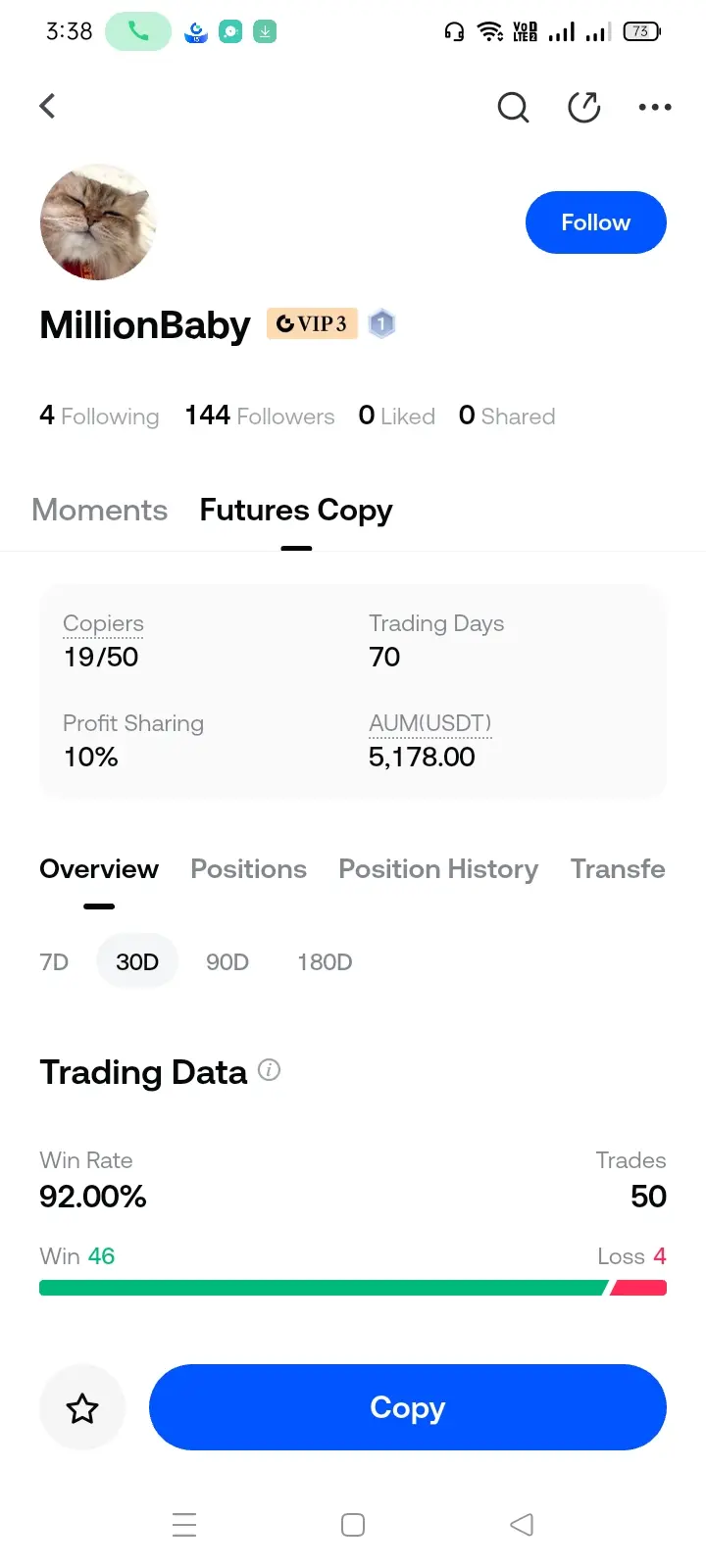Tap the ongoing call indicator
Screen dimensions: 706x1568
[x=138, y=31]
